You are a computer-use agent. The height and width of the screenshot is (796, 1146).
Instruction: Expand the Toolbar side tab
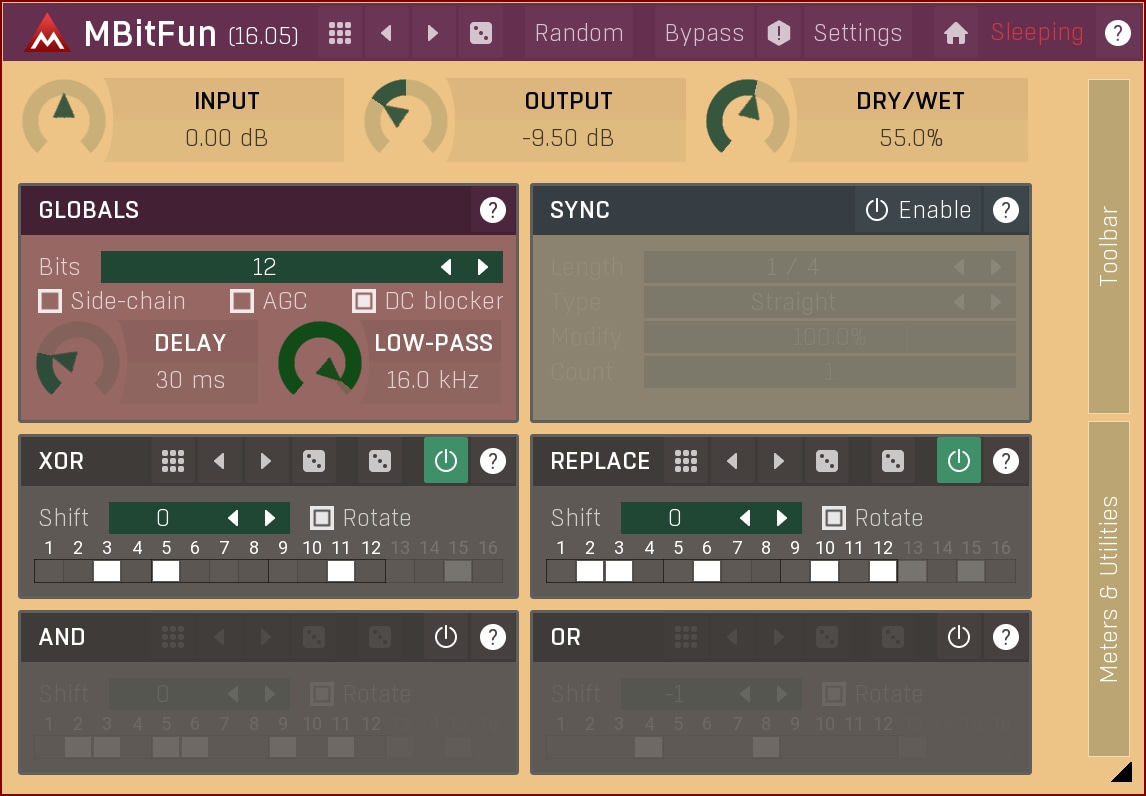[x=1109, y=246]
